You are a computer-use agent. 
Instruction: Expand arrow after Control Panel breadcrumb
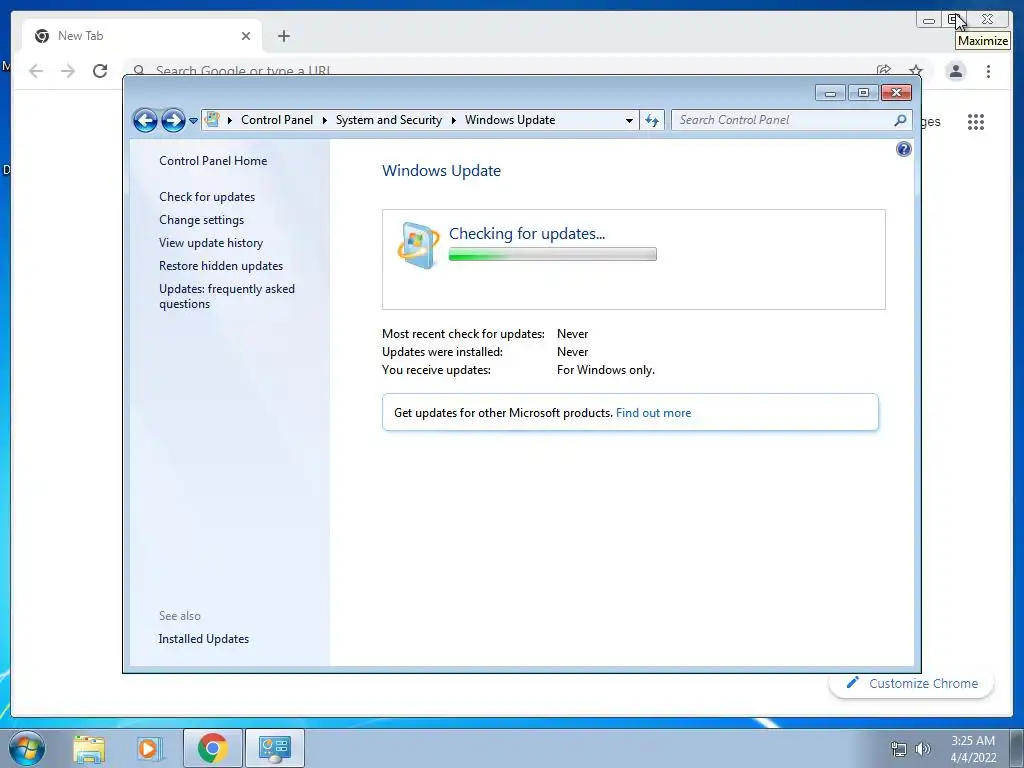tap(325, 120)
